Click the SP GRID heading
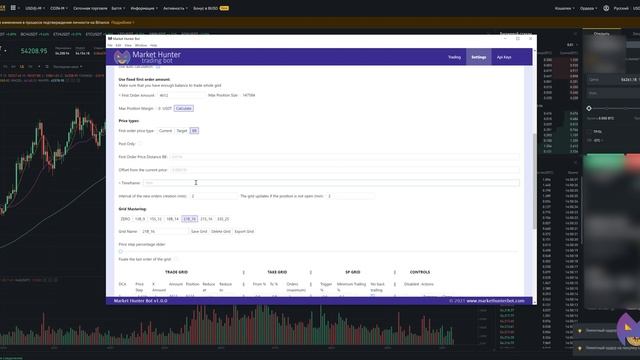The width and height of the screenshot is (640, 360). click(353, 272)
